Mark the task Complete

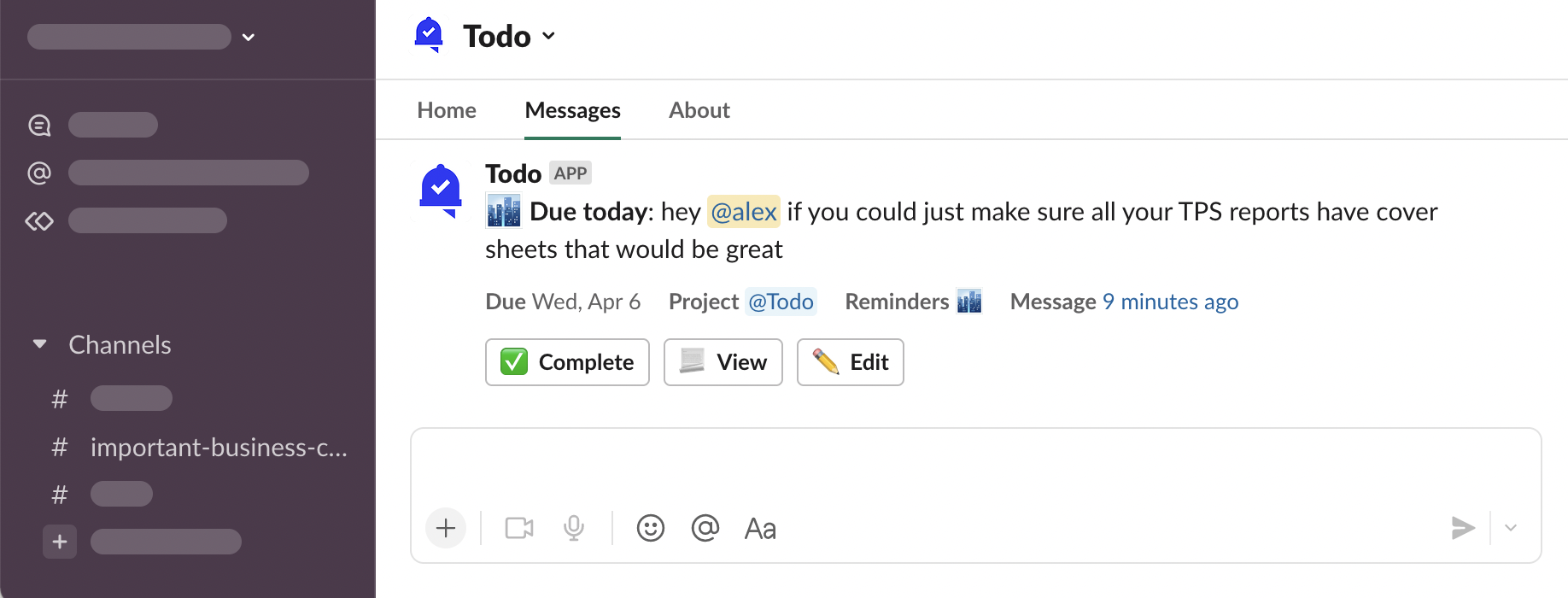(x=567, y=362)
